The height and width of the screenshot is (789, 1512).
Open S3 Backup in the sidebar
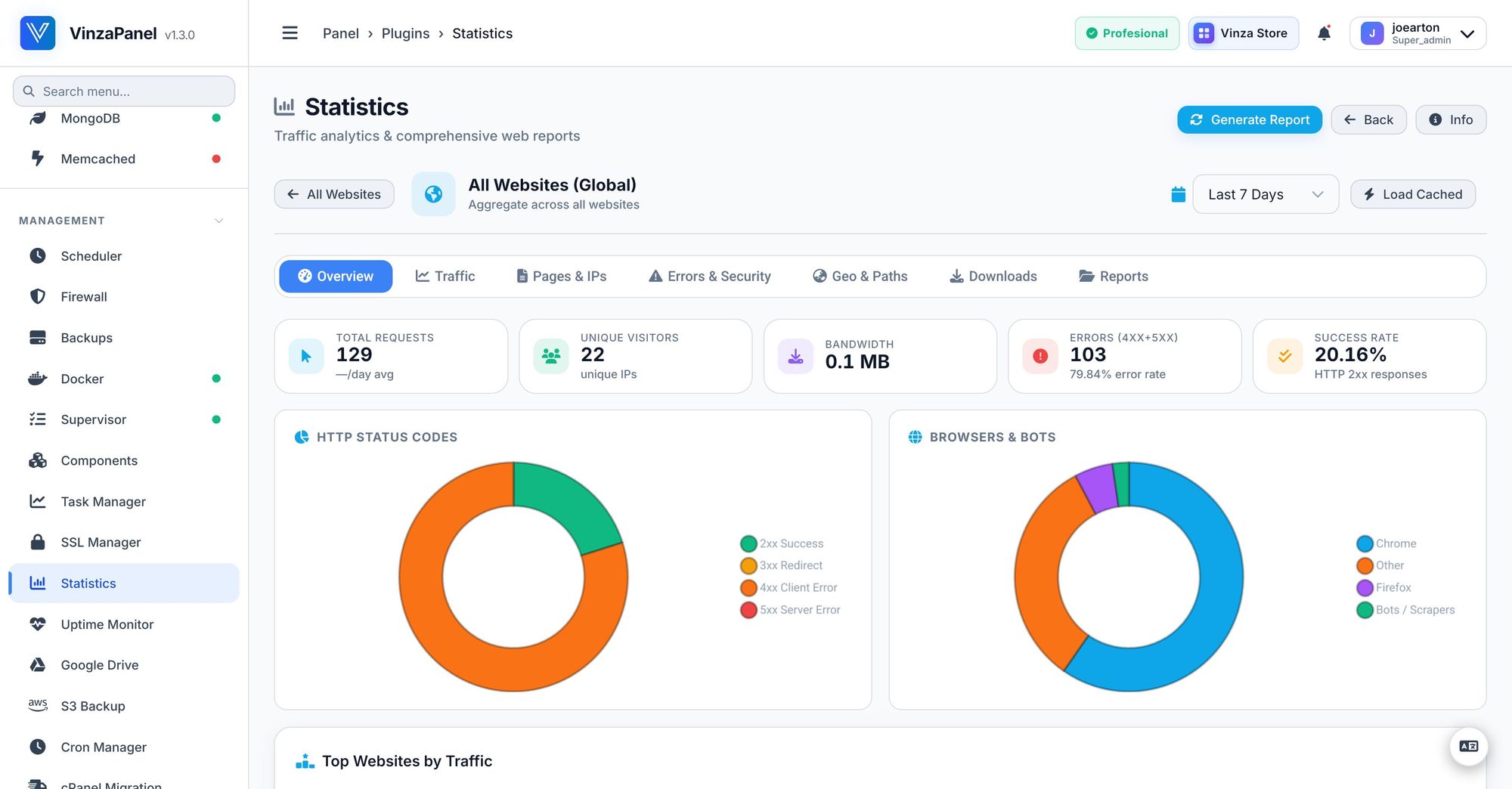point(124,706)
